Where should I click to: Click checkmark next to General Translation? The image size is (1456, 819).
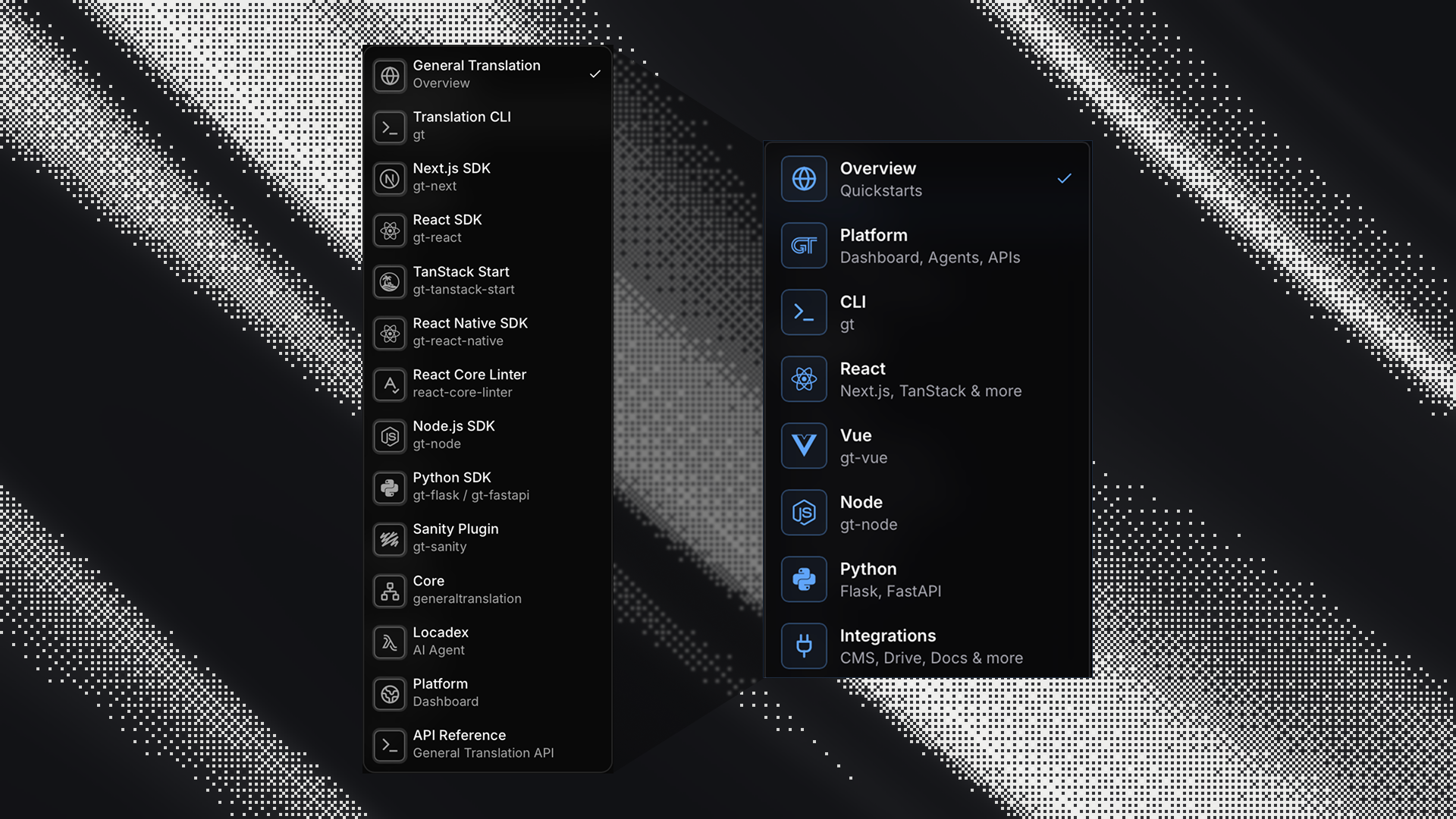point(595,74)
